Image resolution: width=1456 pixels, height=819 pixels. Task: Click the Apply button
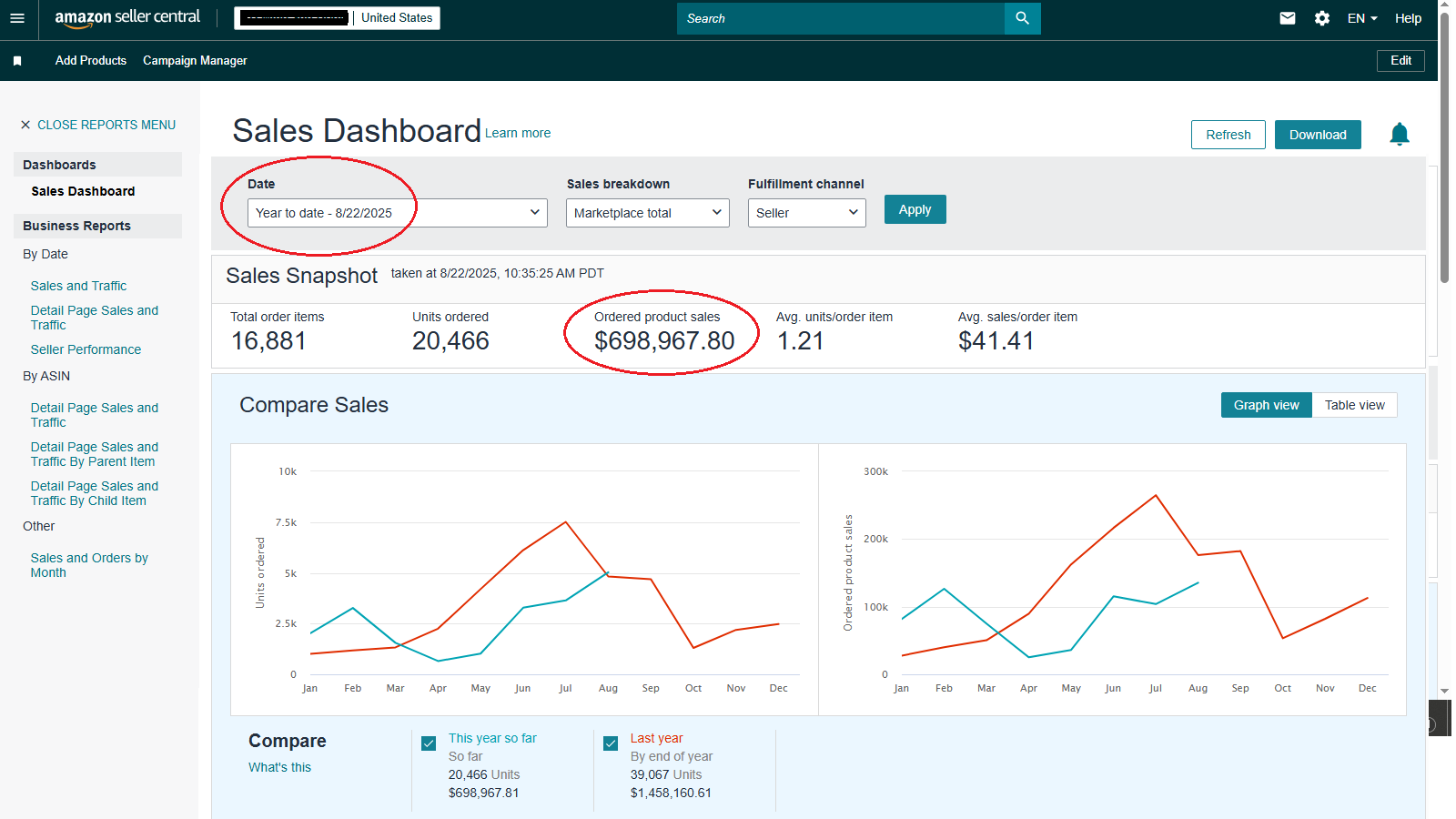coord(915,209)
